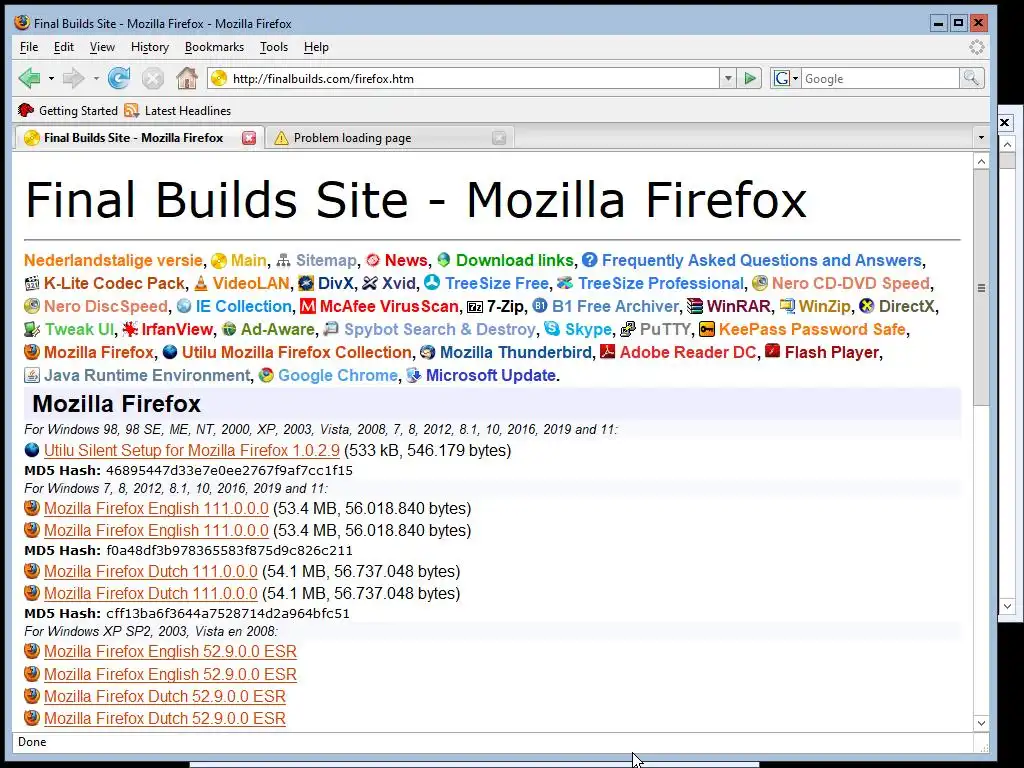1024x768 pixels.
Task: Open the Mozilla Thunderbird link
Action: point(516,352)
